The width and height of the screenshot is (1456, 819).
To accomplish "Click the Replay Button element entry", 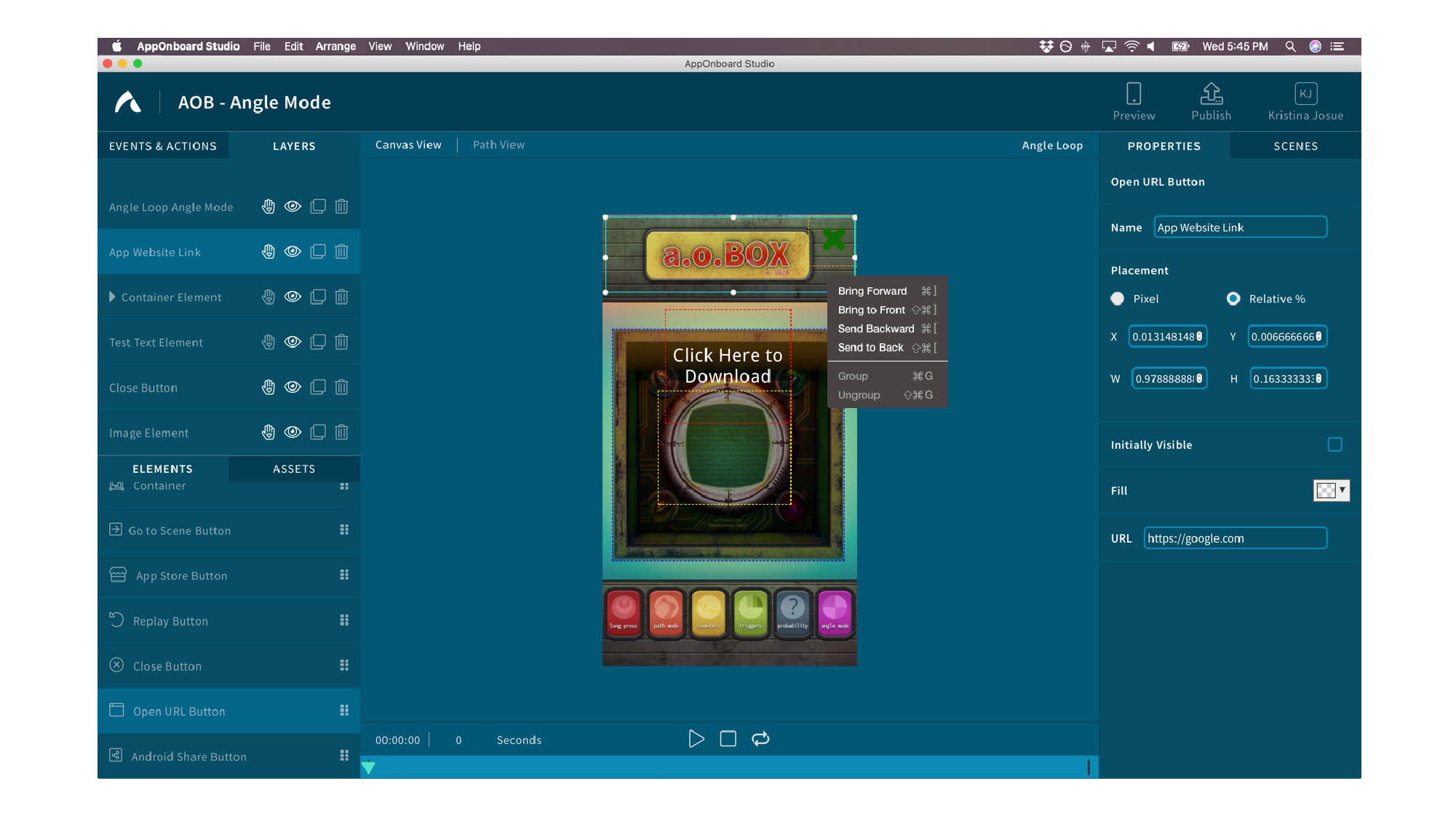I will [x=170, y=620].
